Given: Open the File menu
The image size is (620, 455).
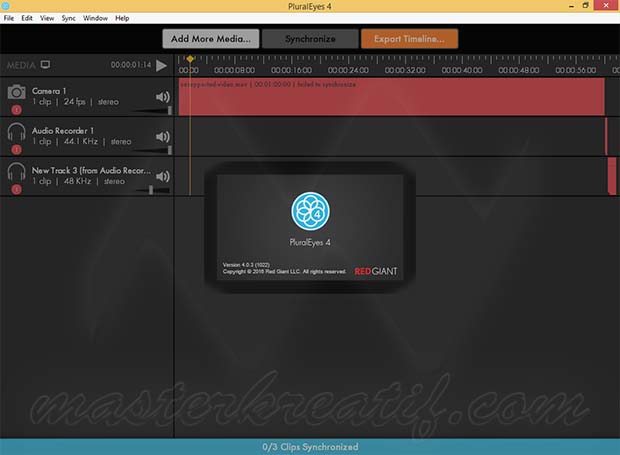Looking at the screenshot, I should click(x=9, y=18).
